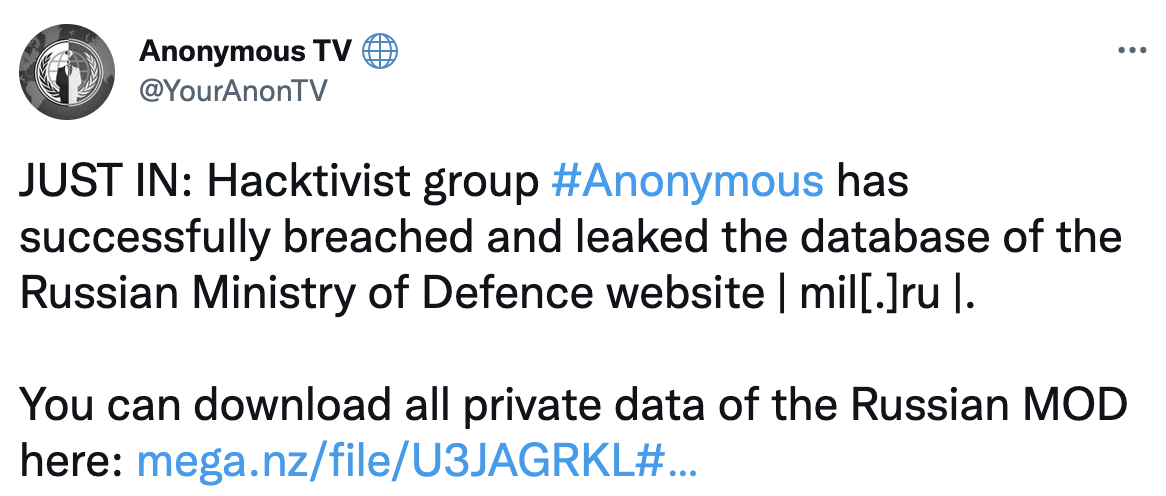1166x496 pixels.
Task: Click the globe badge beside Anonymous TV
Action: [x=379, y=53]
